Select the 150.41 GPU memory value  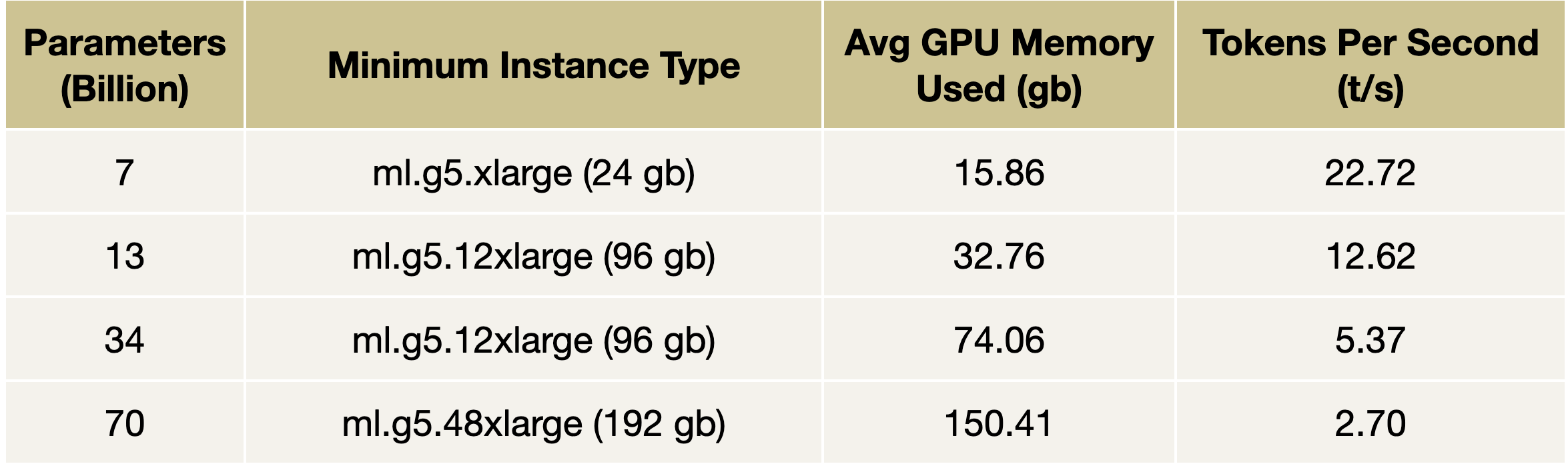999,423
